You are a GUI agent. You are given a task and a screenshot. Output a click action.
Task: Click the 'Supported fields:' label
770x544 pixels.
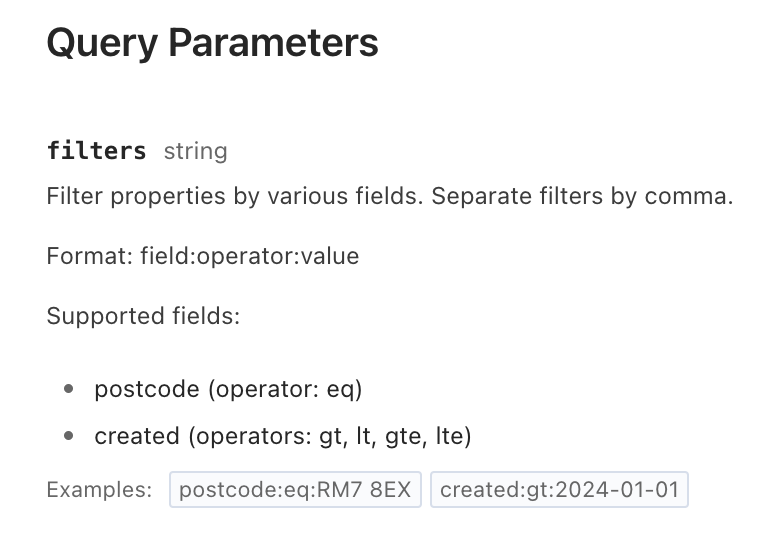pos(143,316)
